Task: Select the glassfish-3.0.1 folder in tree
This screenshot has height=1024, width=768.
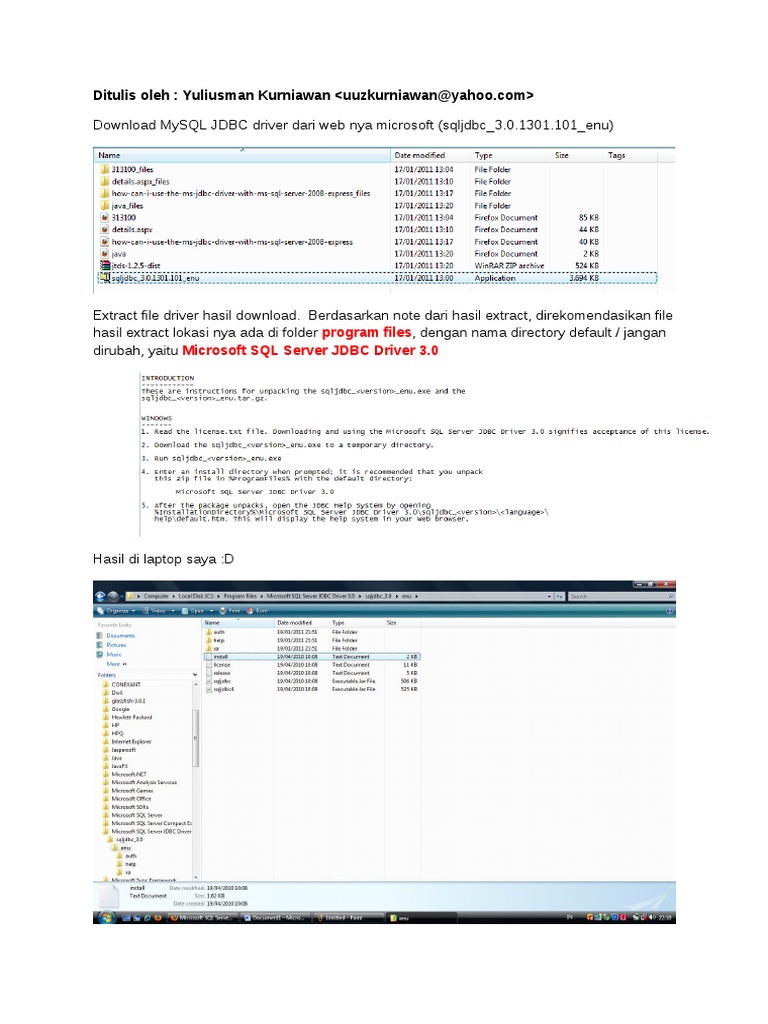Action: 124,701
